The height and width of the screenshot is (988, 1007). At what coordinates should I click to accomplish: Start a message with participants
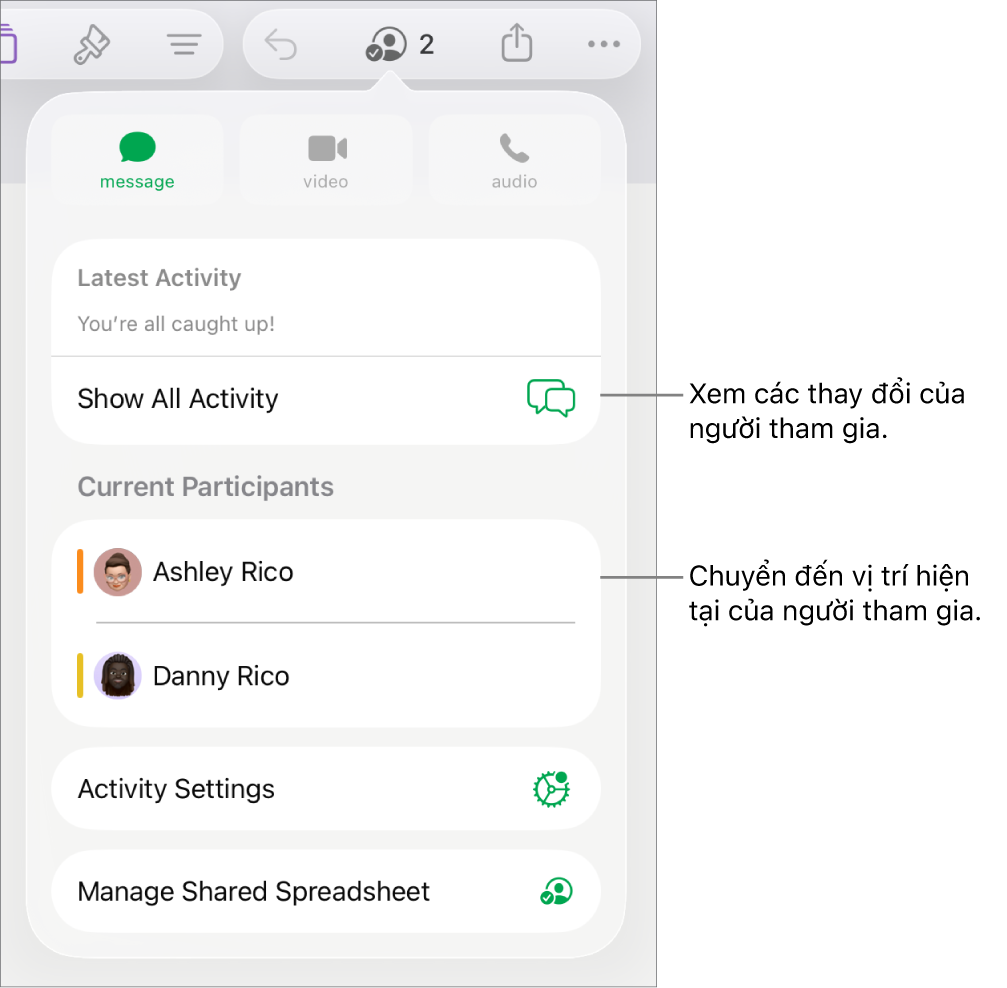137,160
